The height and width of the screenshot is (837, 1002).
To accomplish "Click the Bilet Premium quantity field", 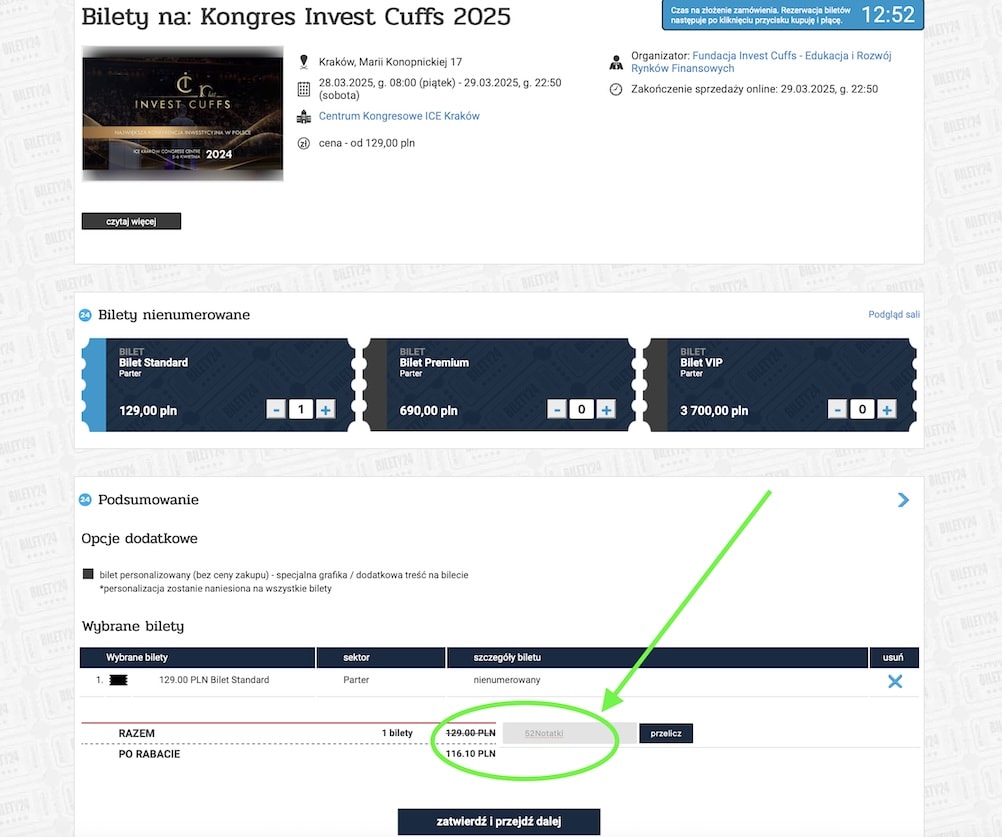I will 582,410.
